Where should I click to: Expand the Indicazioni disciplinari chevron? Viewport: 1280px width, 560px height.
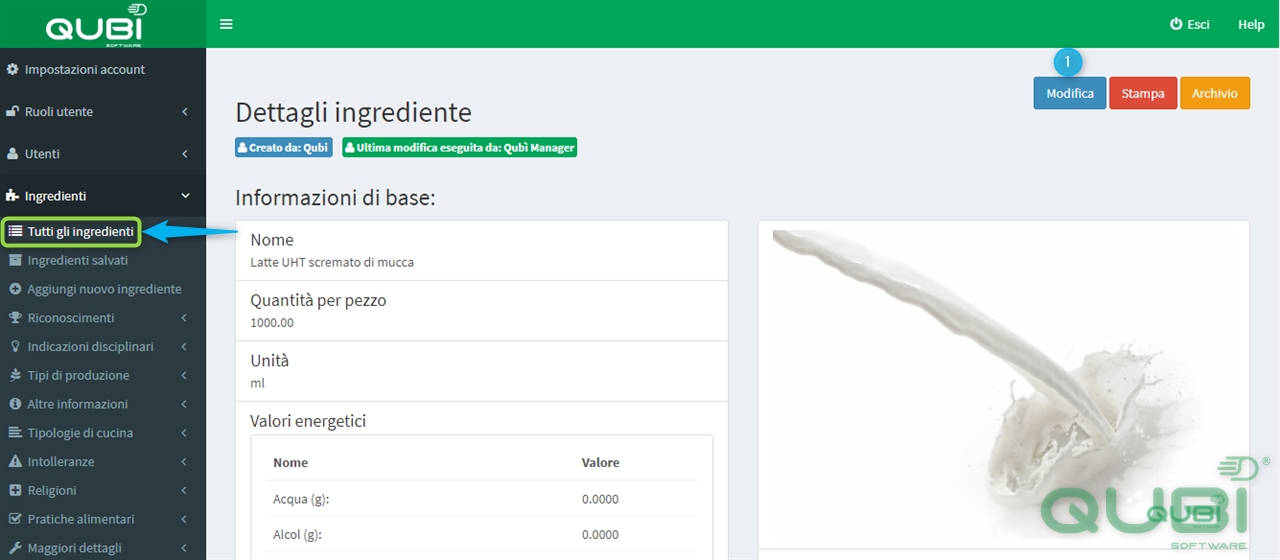point(185,347)
